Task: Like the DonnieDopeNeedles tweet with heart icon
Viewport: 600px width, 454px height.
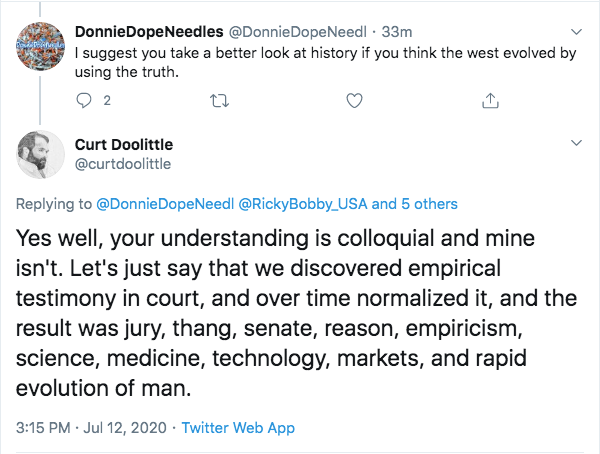Action: (353, 100)
